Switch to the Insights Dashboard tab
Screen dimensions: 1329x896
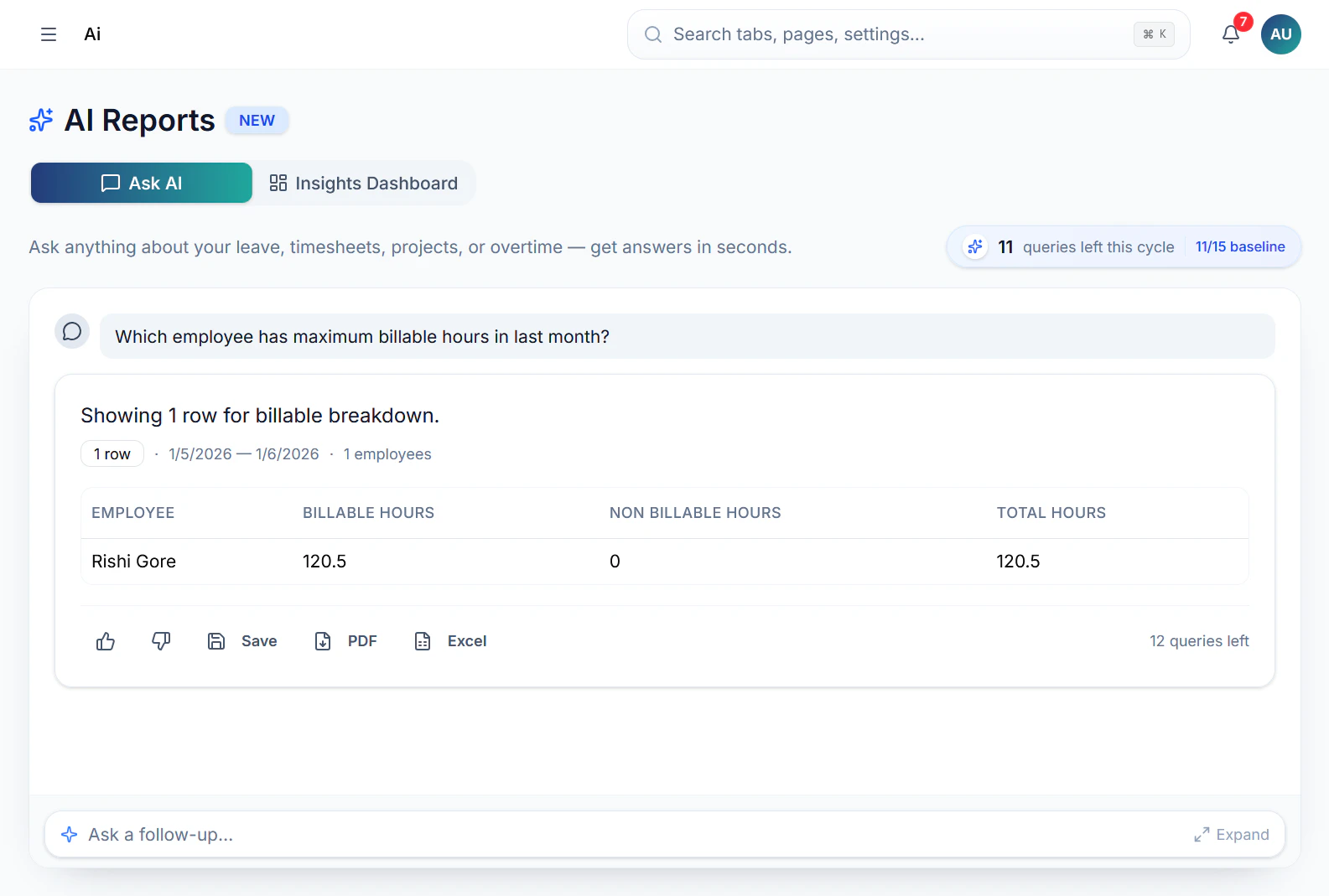click(363, 183)
